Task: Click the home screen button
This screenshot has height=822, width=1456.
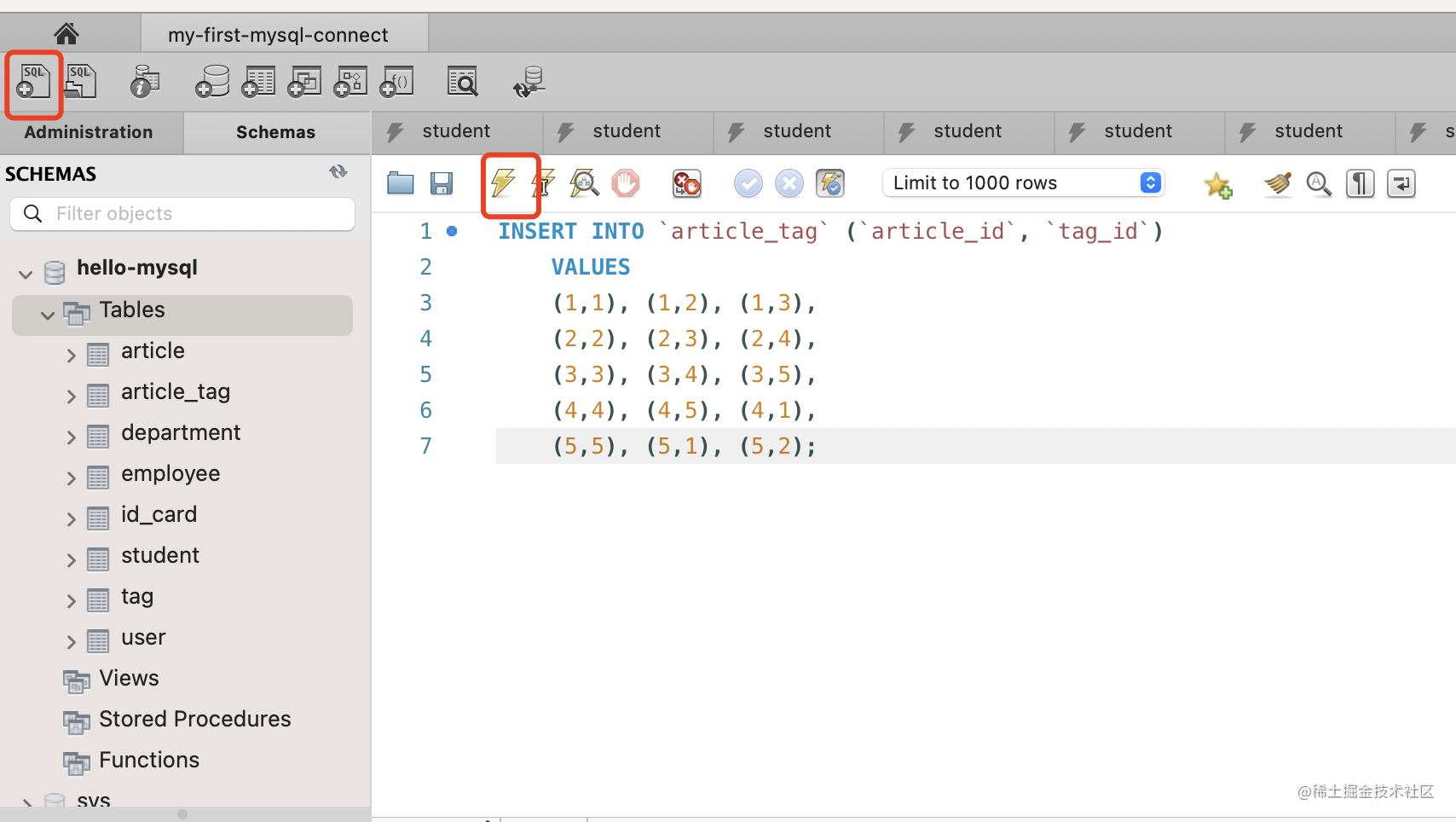Action: (66, 34)
